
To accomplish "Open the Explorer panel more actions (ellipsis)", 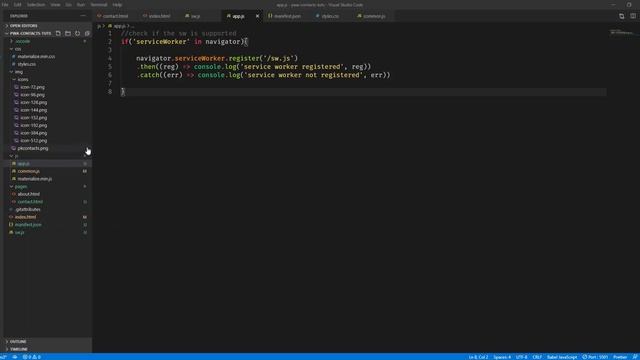I will pyautogui.click(x=83, y=16).
